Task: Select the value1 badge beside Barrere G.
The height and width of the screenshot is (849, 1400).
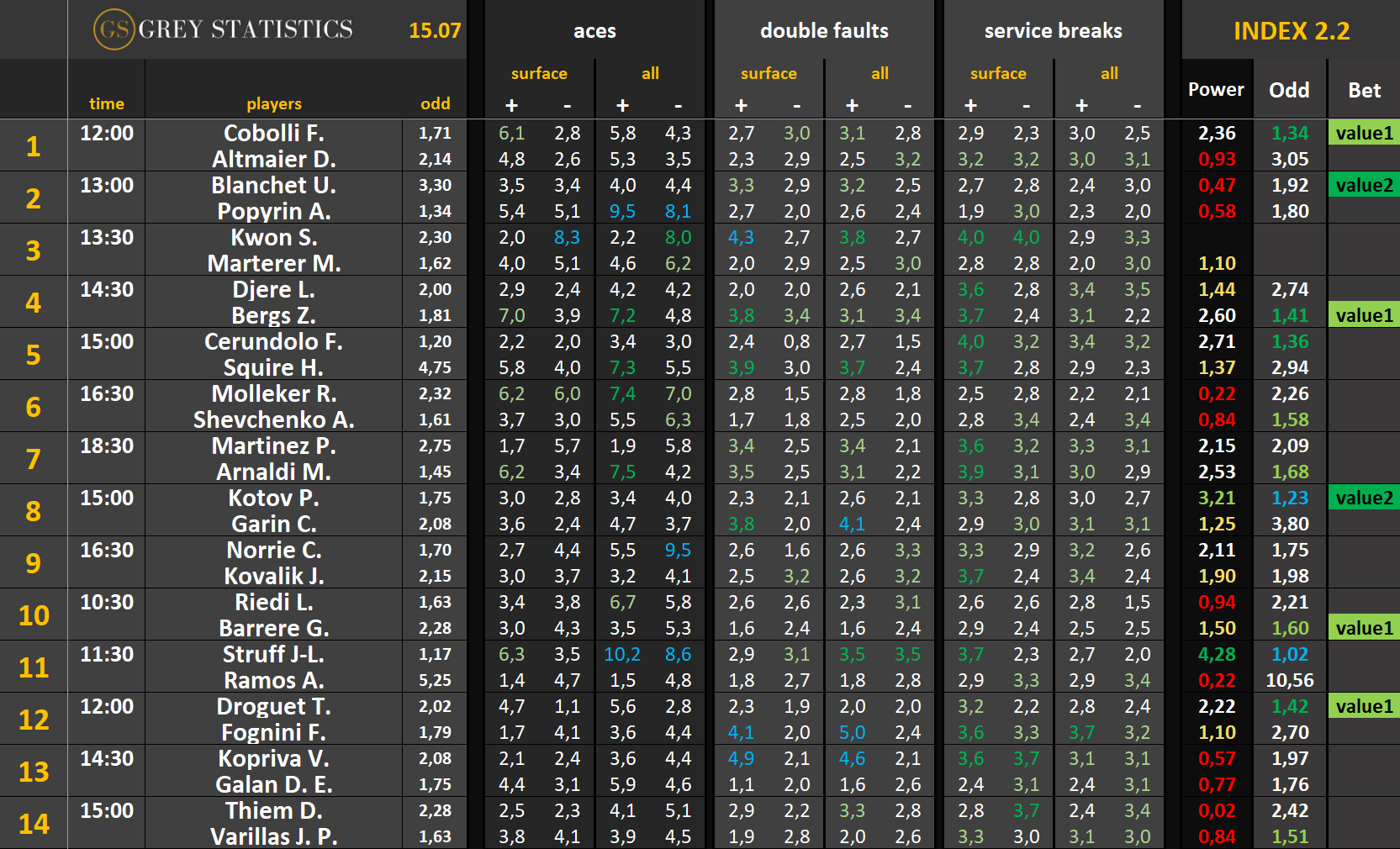Action: point(1364,628)
